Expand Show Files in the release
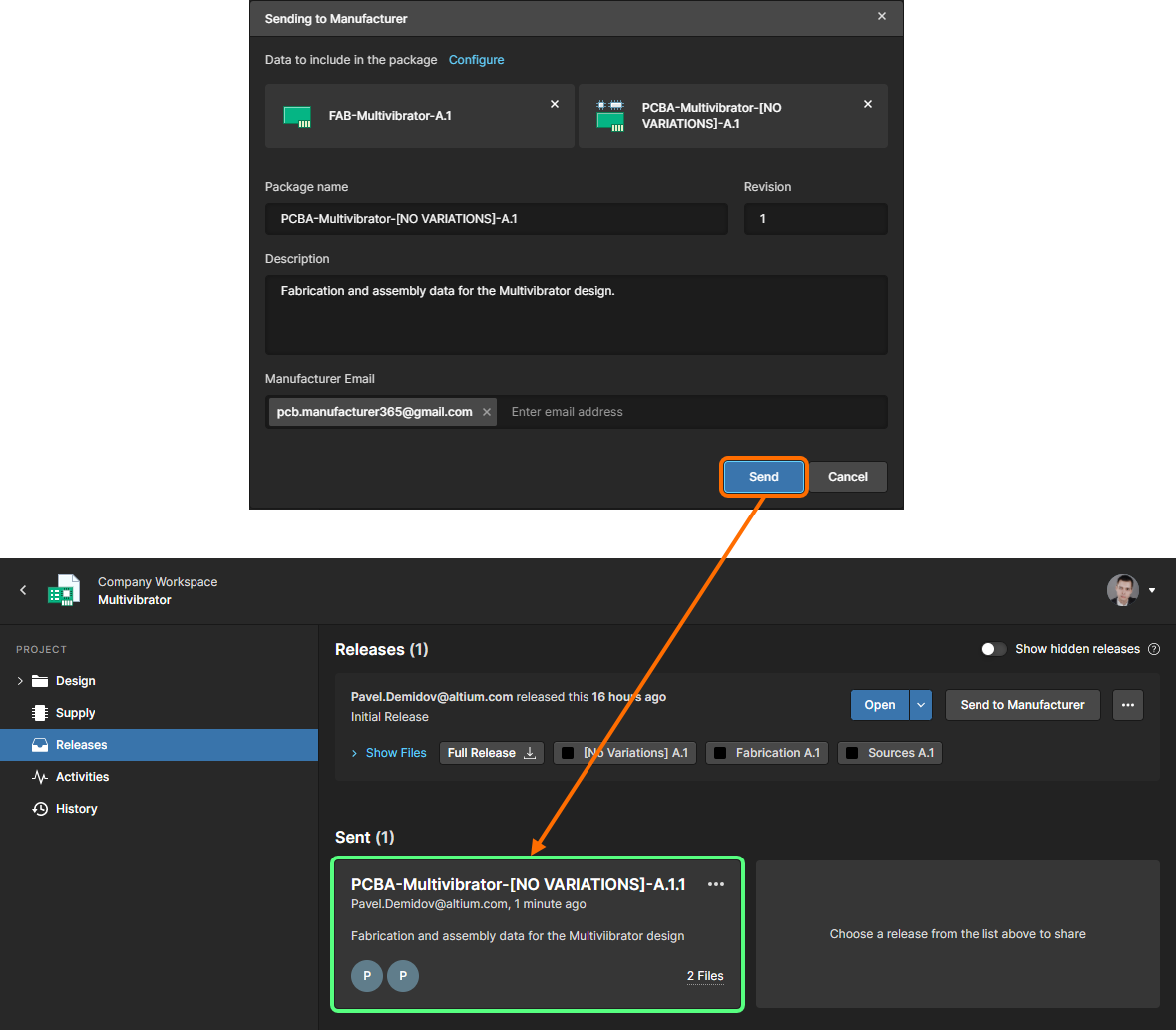This screenshot has width=1176, height=1030. tap(389, 753)
